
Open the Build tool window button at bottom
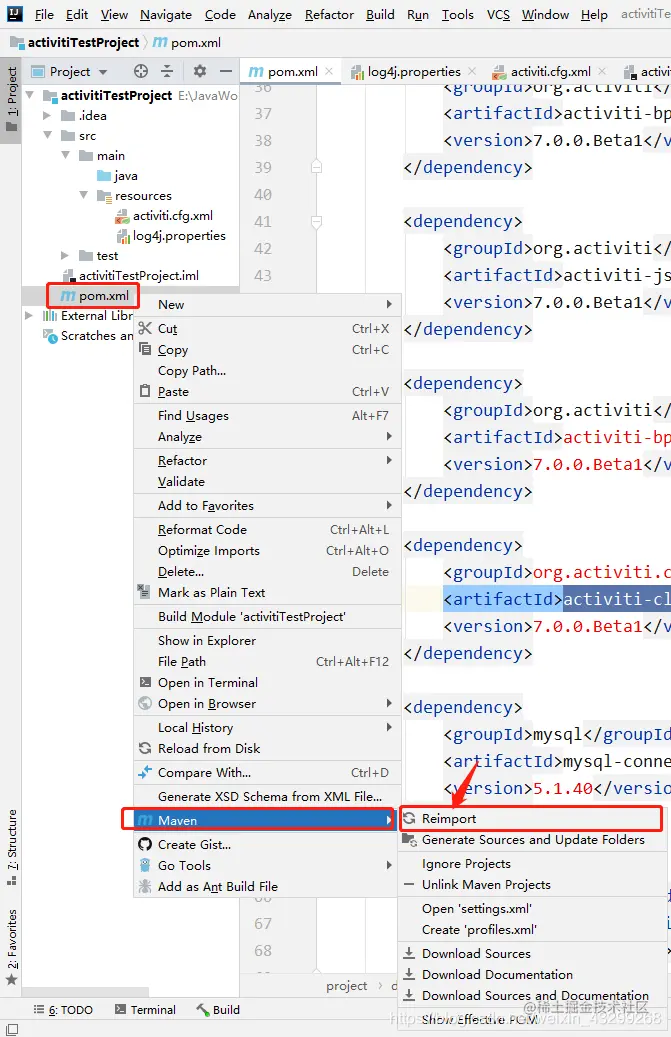point(218,1009)
